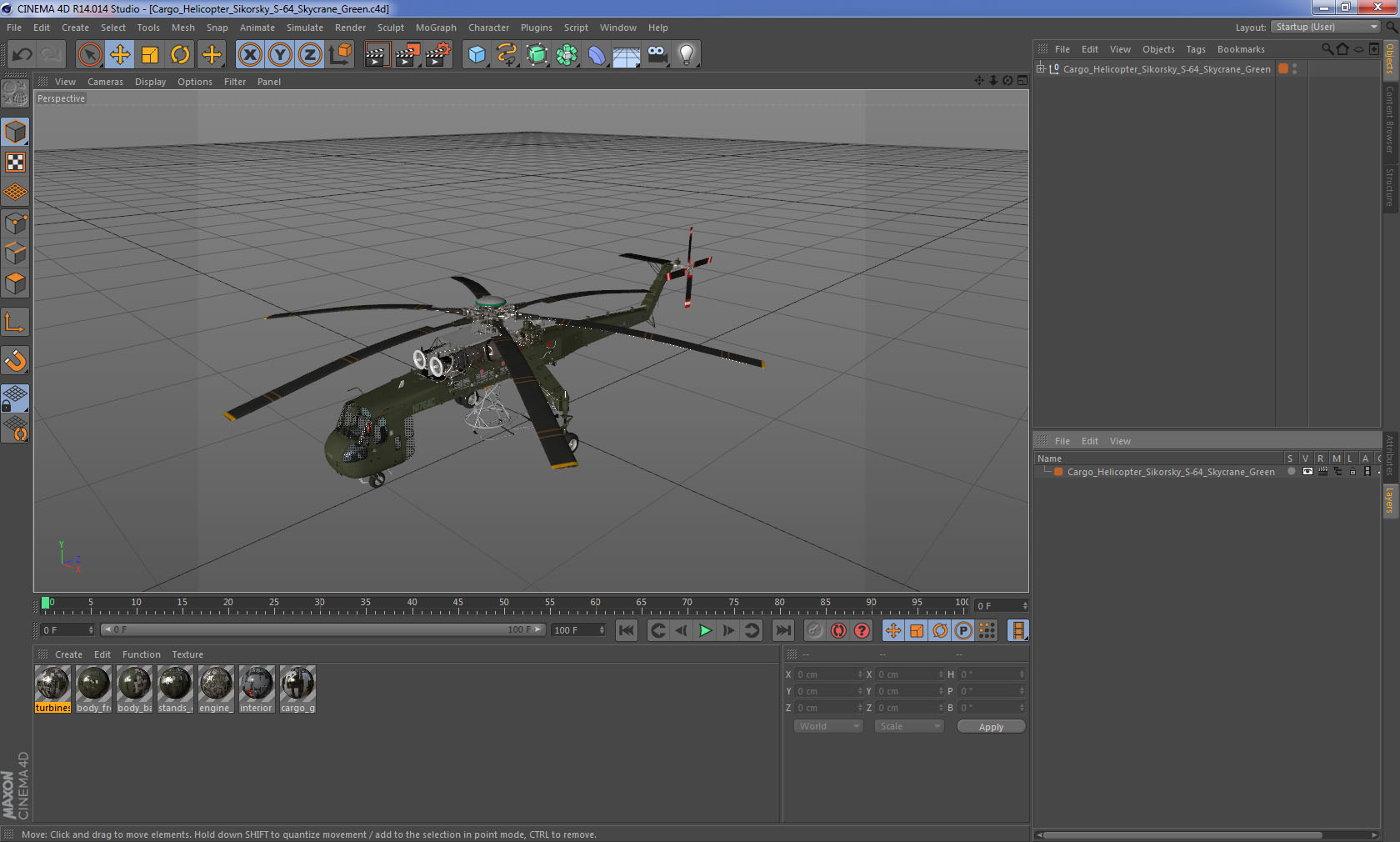Open the Array modeling objects icon
Screen dimensions: 1400x842
(567, 55)
